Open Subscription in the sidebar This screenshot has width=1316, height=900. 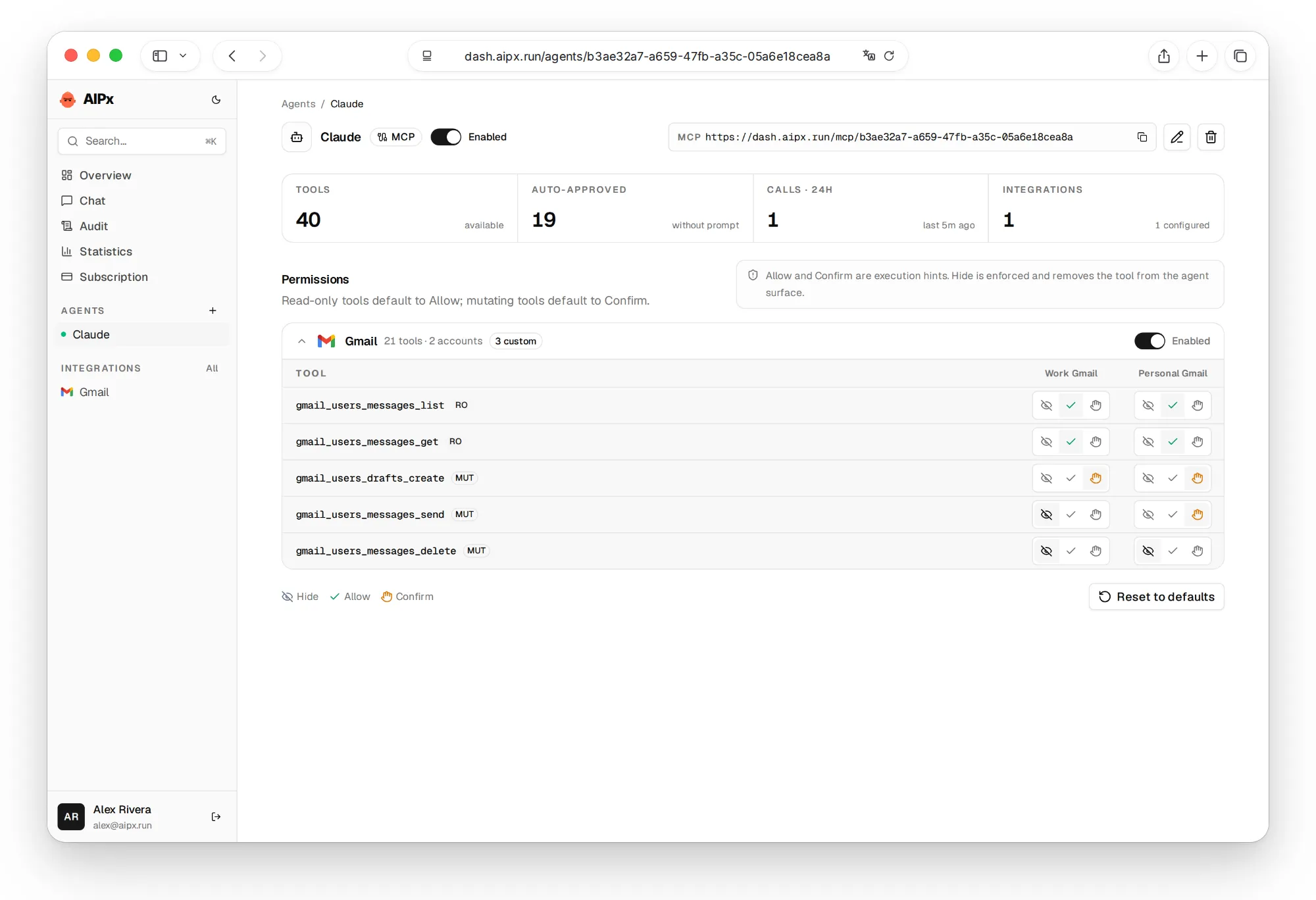click(x=142, y=277)
